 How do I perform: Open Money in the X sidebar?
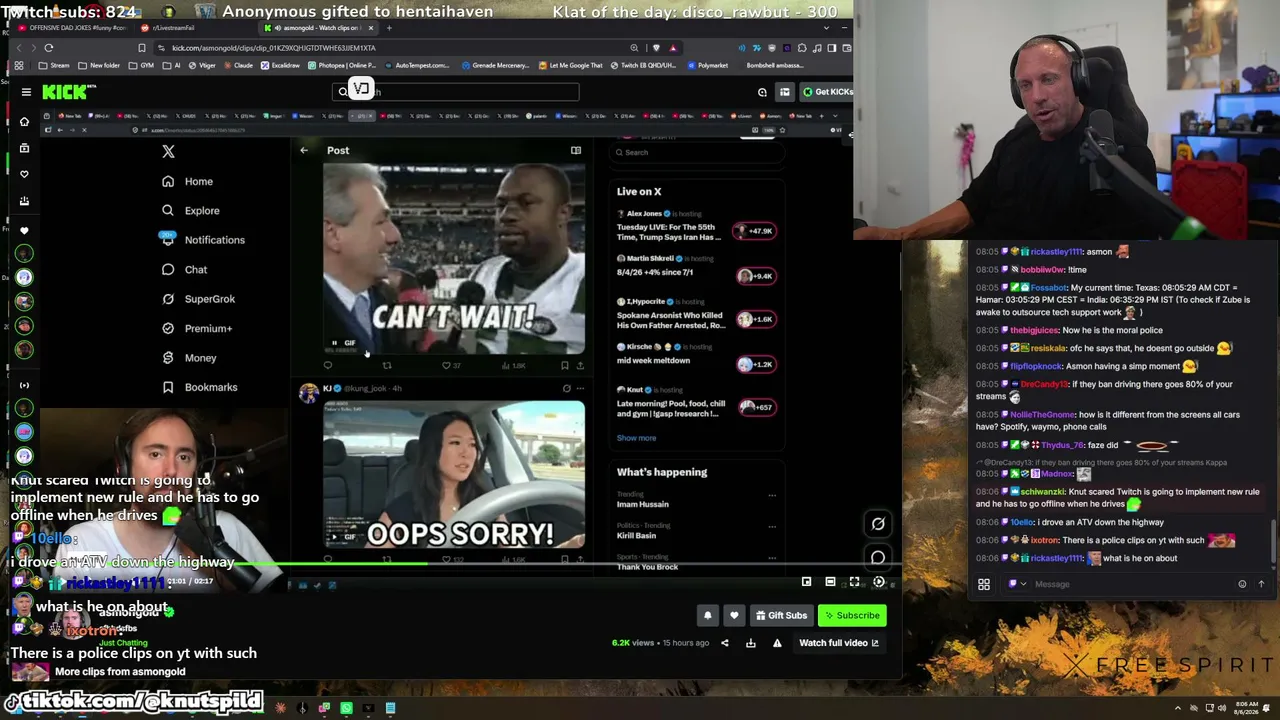tap(188, 358)
